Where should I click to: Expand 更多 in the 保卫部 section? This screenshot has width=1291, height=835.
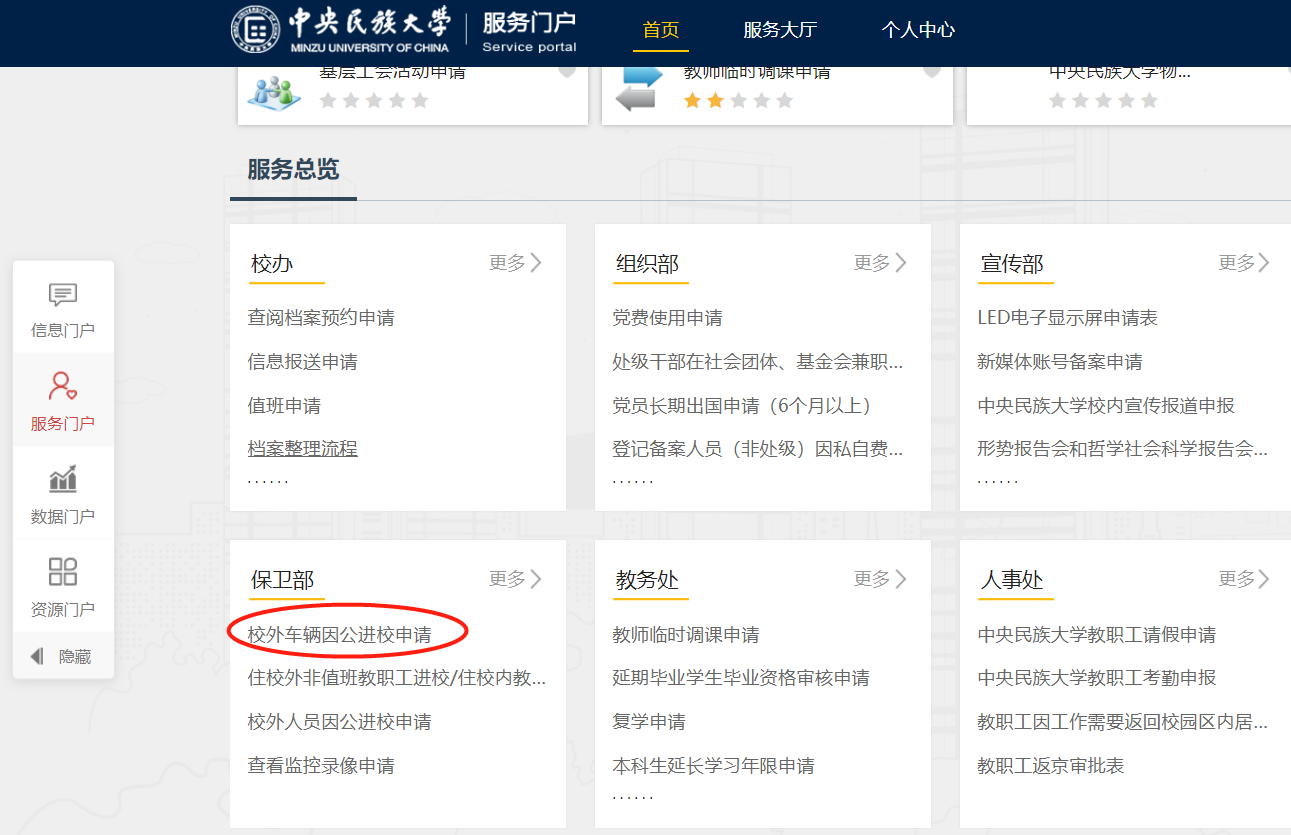(x=515, y=579)
